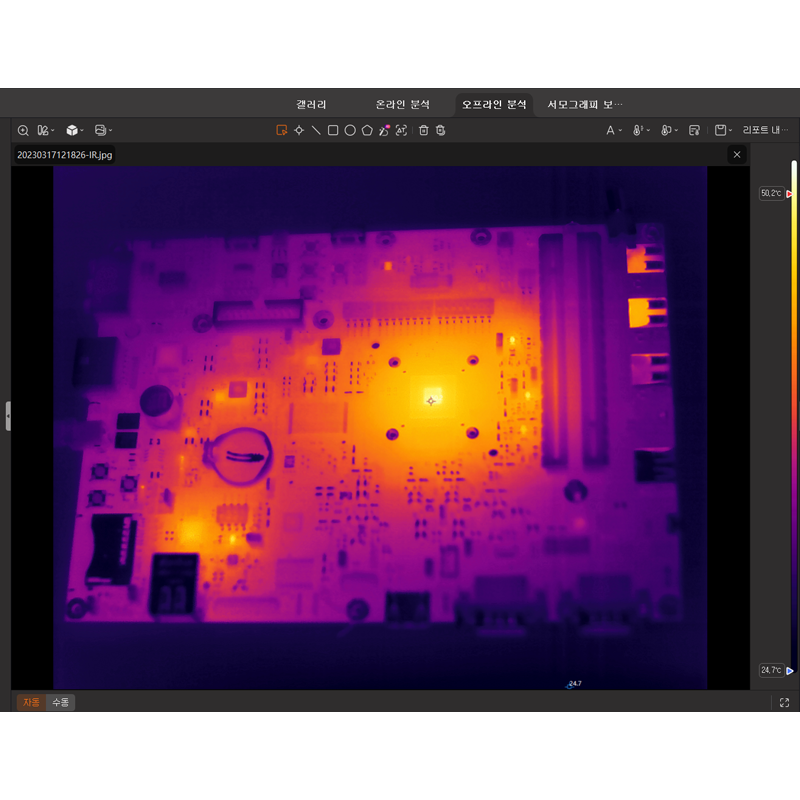Select the polygon measurement tool
Screen dimensions: 800x800
pos(367,130)
